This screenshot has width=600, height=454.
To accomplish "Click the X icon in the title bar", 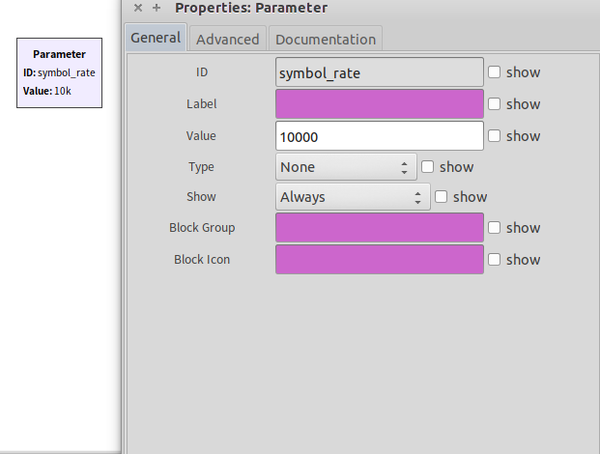I will click(138, 8).
